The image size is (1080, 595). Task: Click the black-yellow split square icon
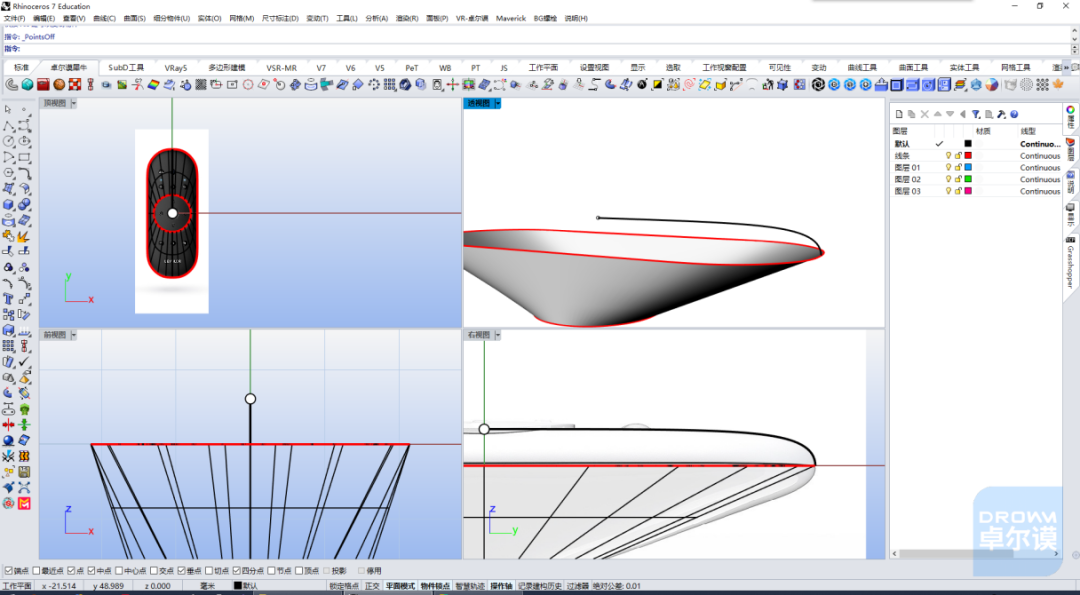point(657,85)
